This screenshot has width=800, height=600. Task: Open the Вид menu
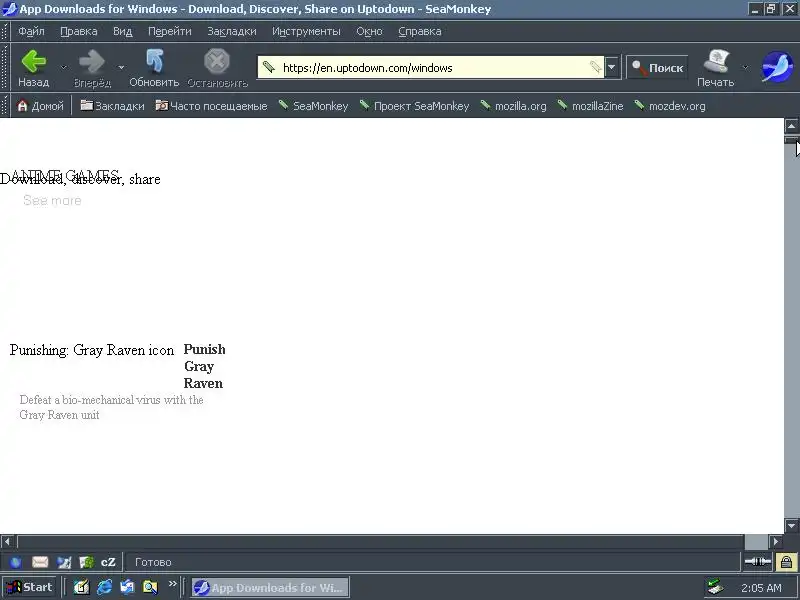click(x=122, y=32)
